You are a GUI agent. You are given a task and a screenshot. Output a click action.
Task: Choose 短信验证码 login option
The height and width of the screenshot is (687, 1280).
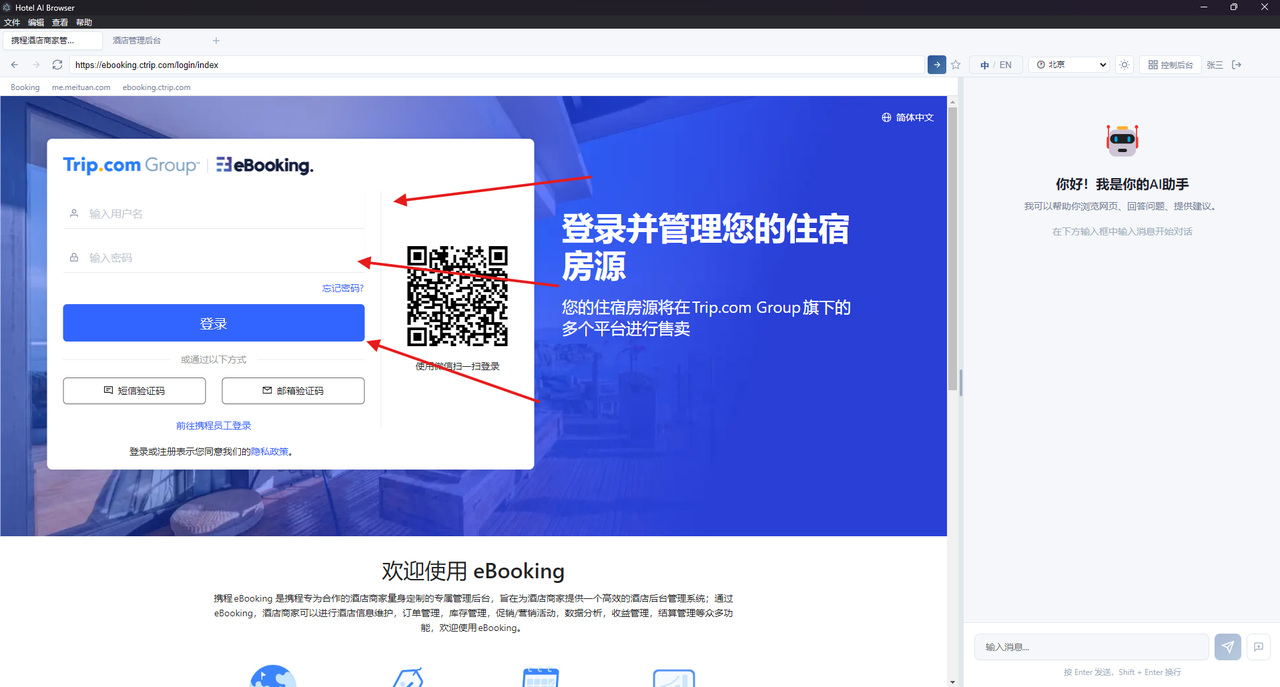click(134, 391)
